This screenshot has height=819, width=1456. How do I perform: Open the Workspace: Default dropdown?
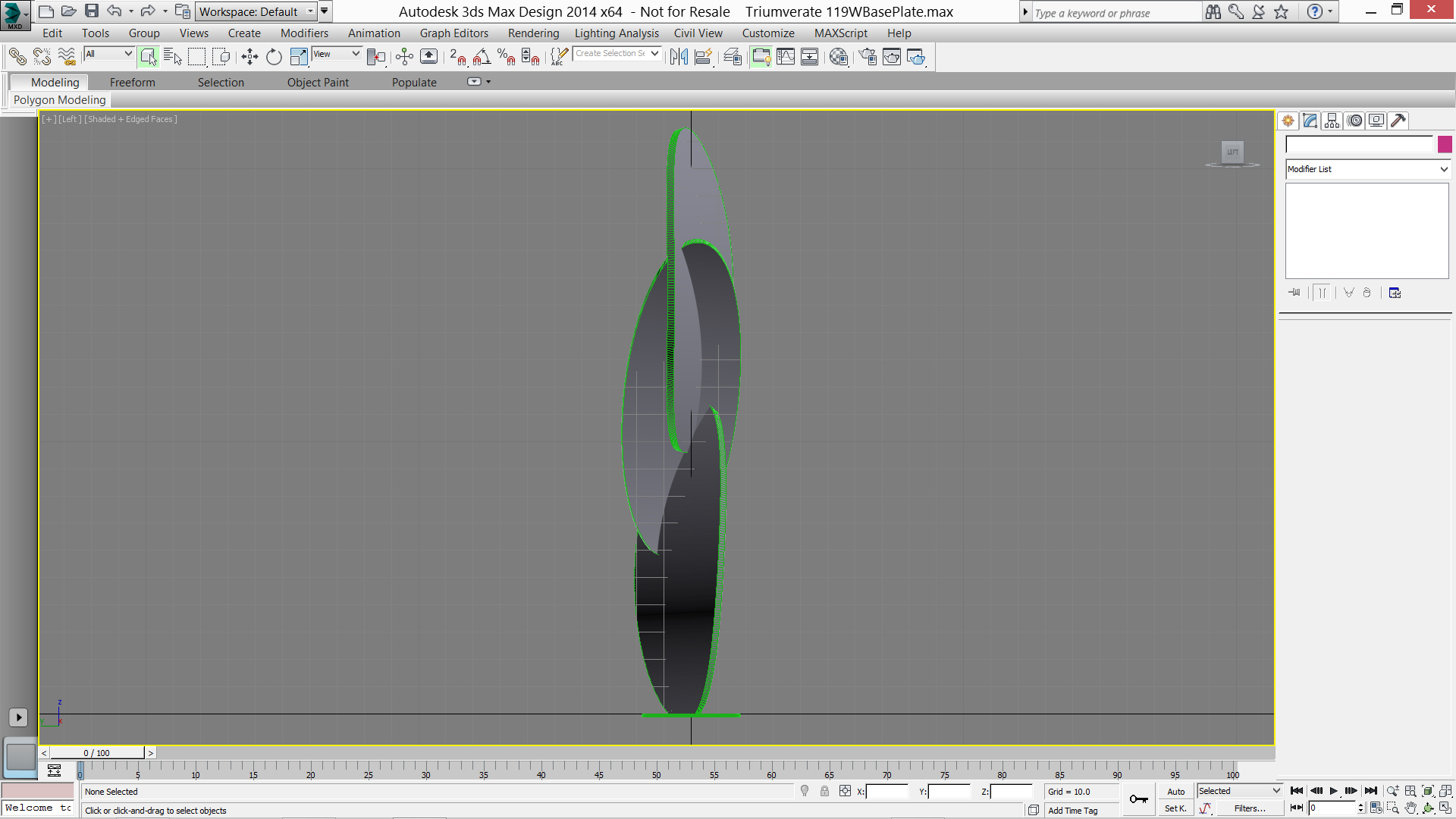click(256, 11)
